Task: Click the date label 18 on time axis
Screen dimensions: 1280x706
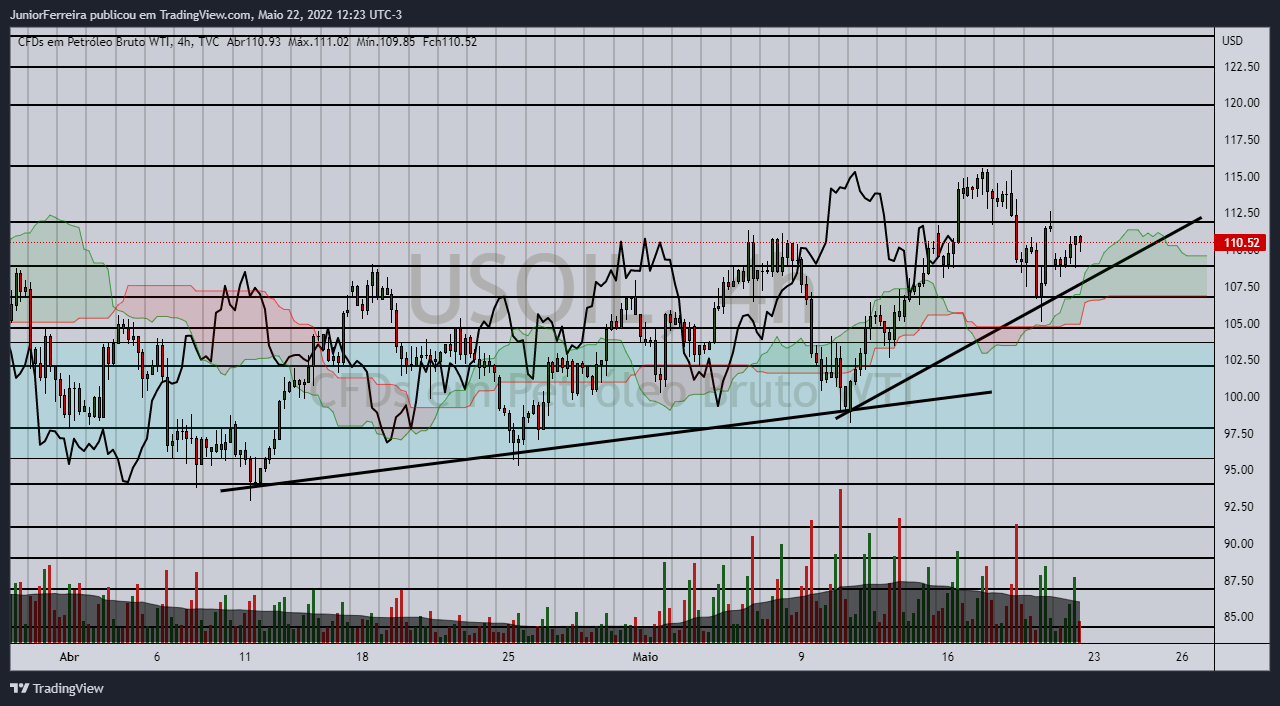Action: (362, 657)
